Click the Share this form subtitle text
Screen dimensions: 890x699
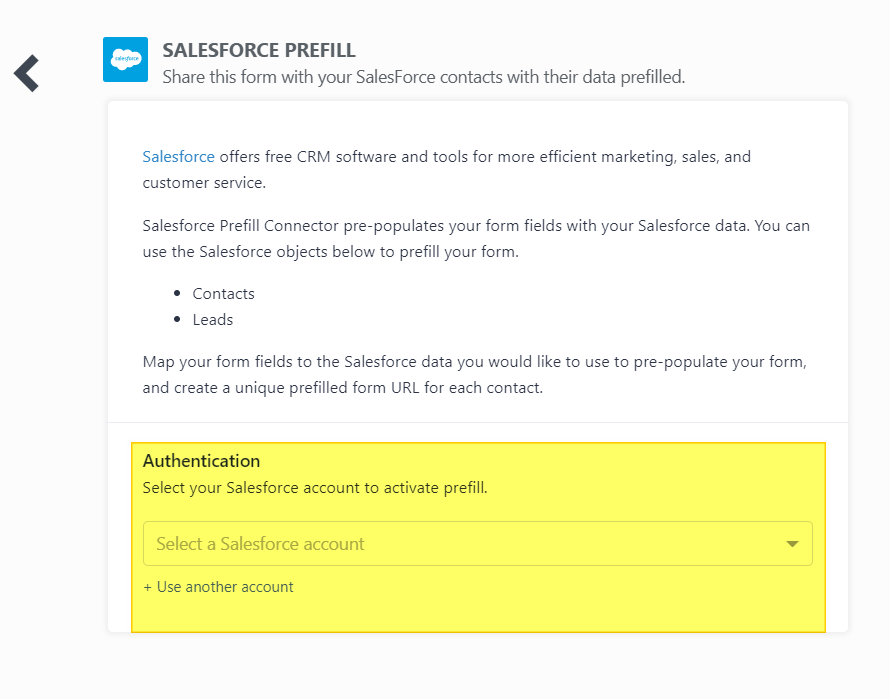pyautogui.click(x=424, y=77)
